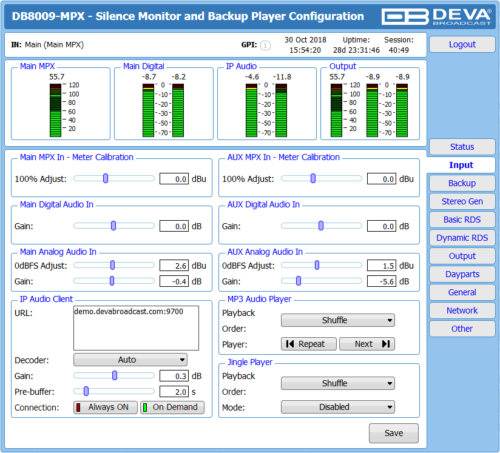Open the IP Audio Decoder dropdown
Screen dimensions: 500x453
point(130,360)
